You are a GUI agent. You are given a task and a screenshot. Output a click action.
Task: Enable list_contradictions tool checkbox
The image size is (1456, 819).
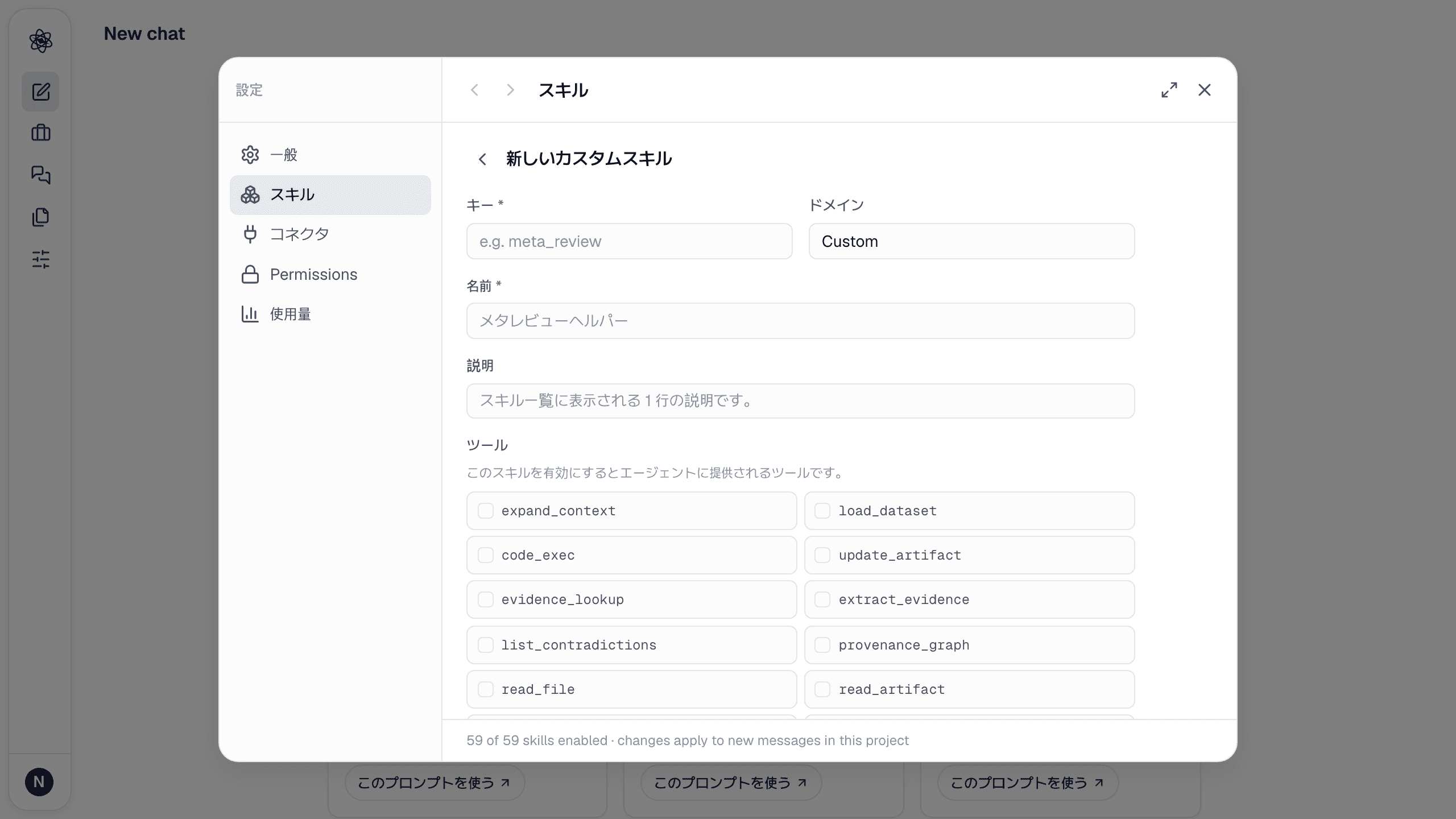point(486,645)
